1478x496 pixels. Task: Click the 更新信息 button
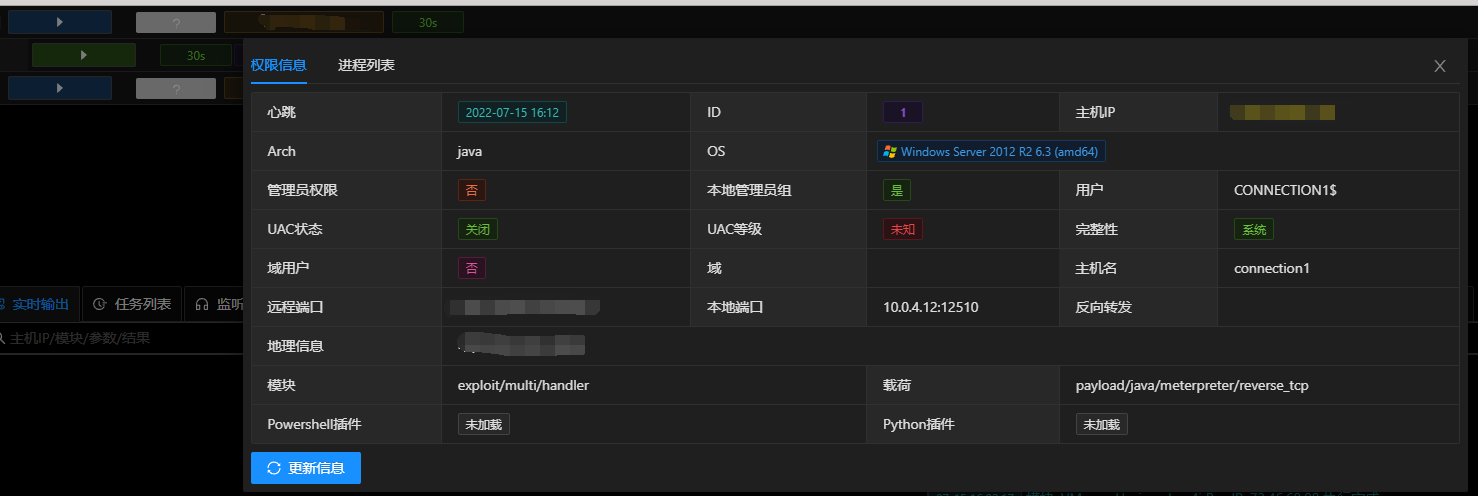306,468
